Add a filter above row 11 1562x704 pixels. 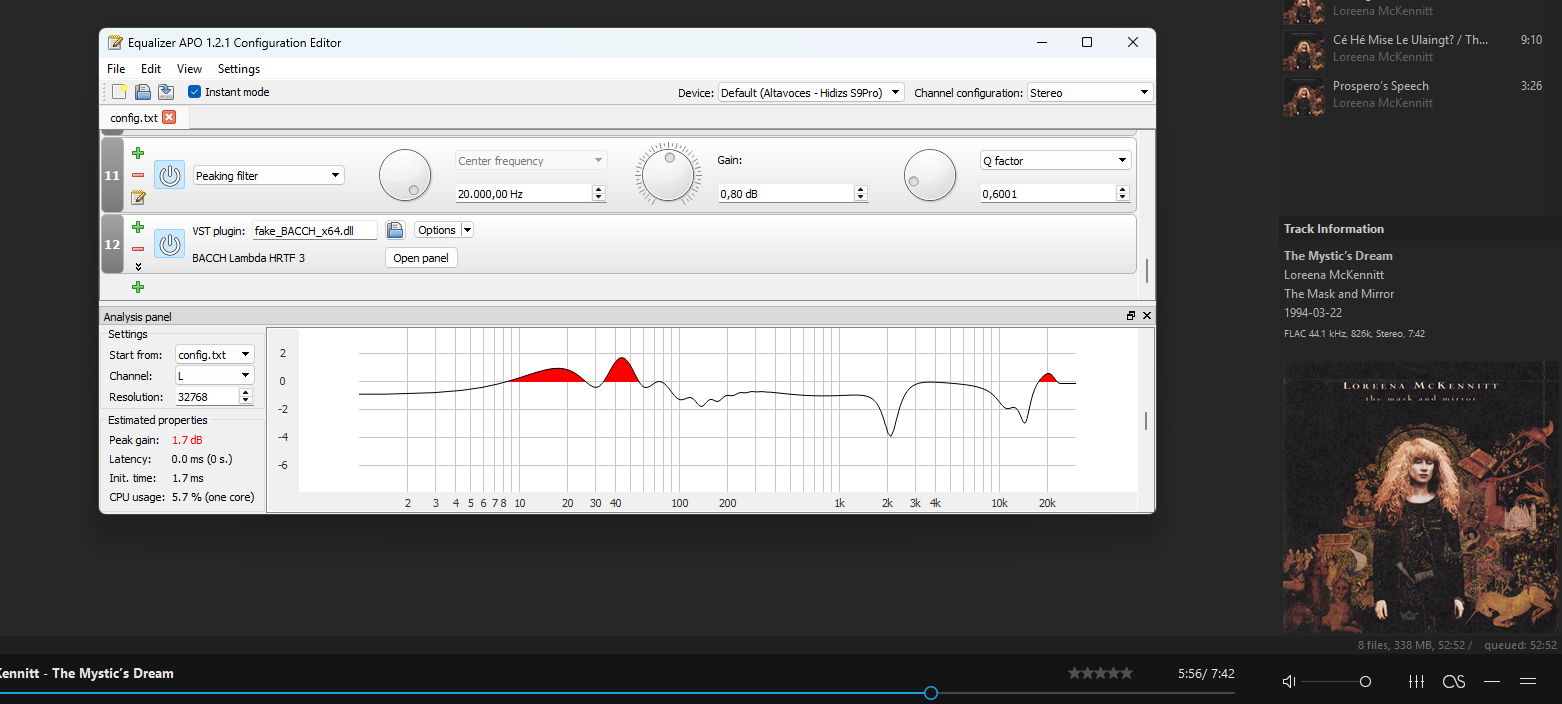pyautogui.click(x=138, y=153)
